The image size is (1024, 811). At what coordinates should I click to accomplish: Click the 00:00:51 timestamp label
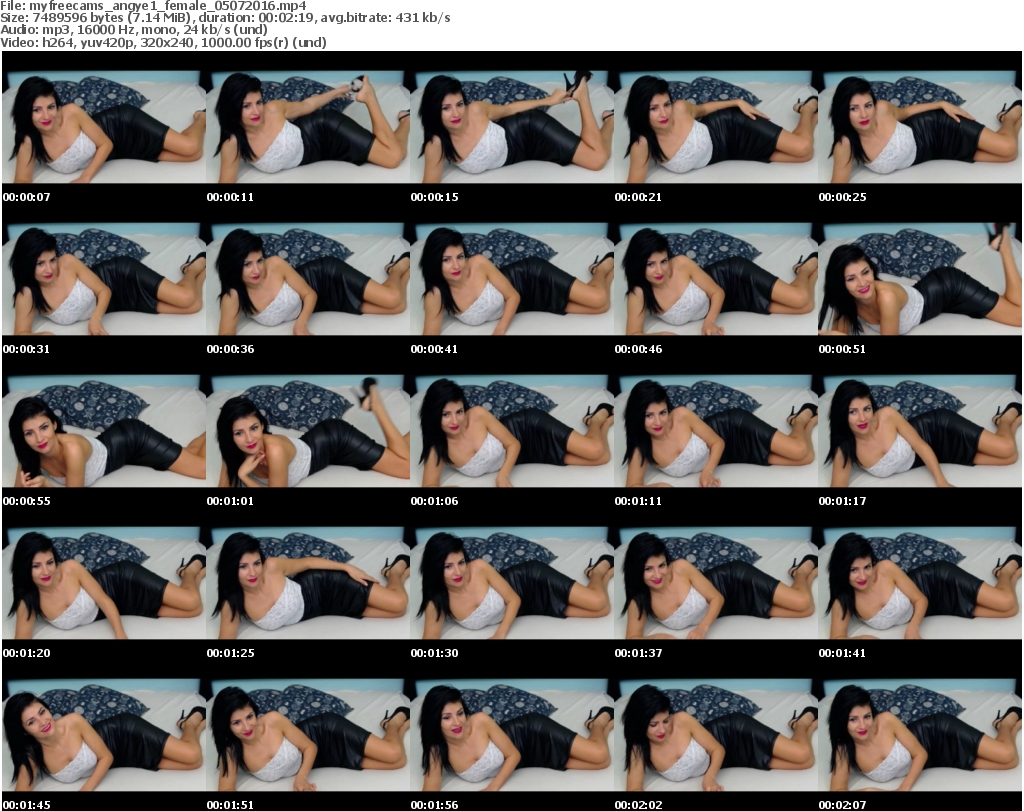point(842,349)
